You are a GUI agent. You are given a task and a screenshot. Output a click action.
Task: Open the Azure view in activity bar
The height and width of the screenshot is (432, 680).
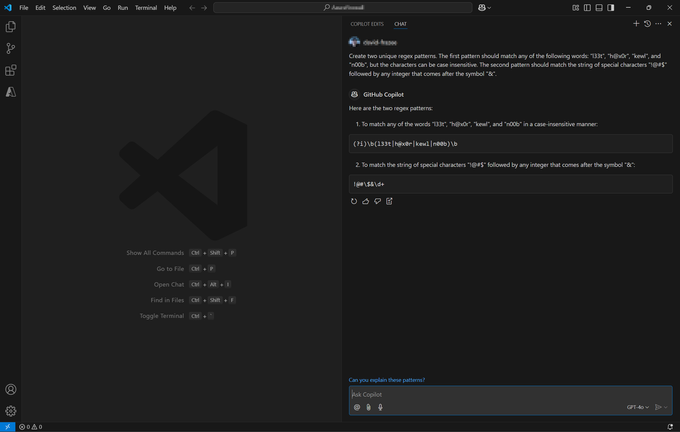point(10,92)
